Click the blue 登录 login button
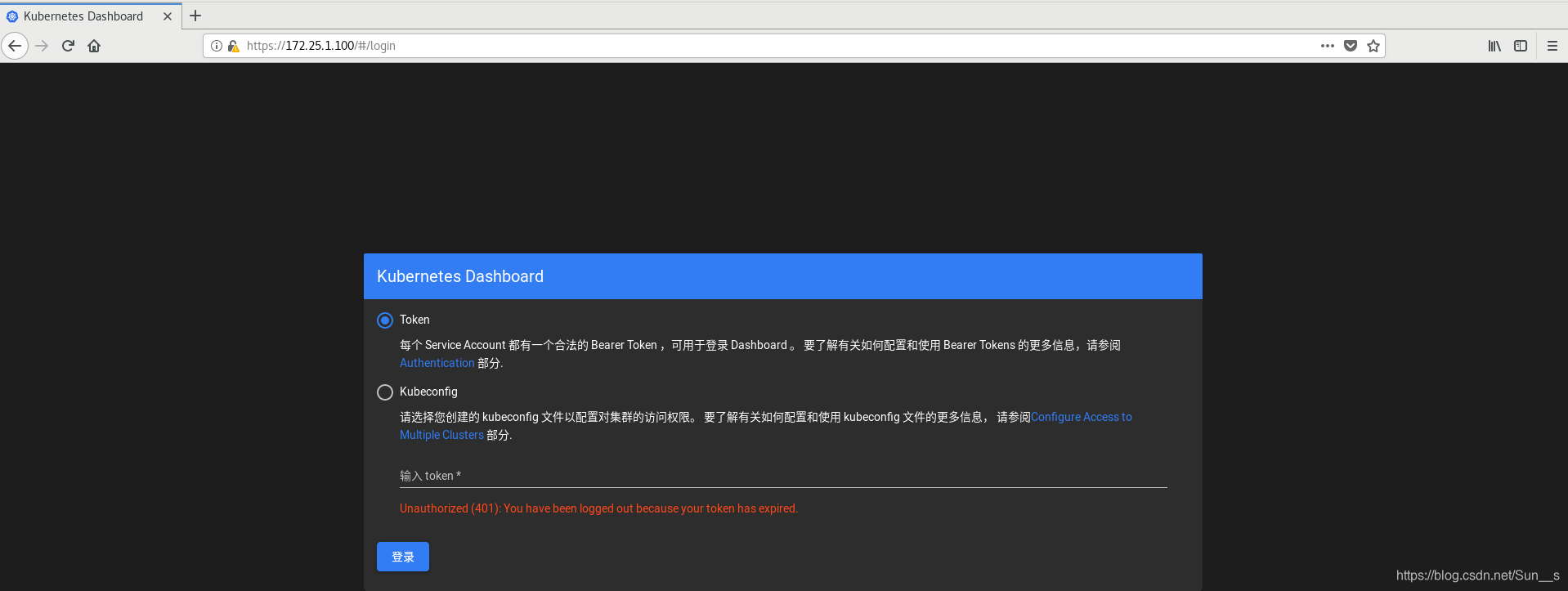This screenshot has height=591, width=1568. tap(403, 557)
